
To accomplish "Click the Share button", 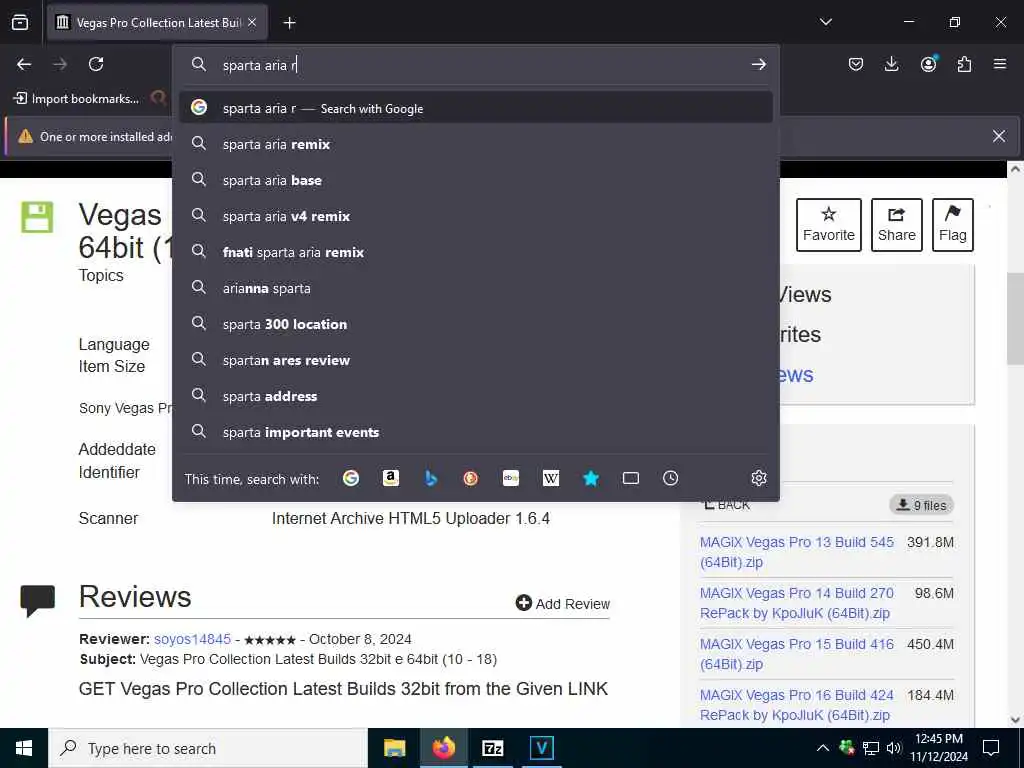I will (897, 225).
